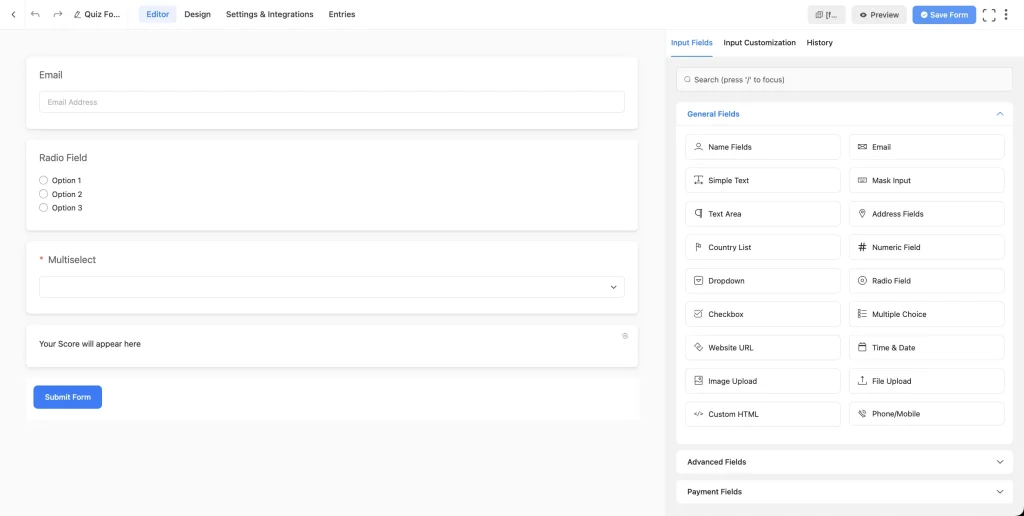The width and height of the screenshot is (1024, 516).
Task: Select the Option 1 radio button
Action: (x=44, y=180)
